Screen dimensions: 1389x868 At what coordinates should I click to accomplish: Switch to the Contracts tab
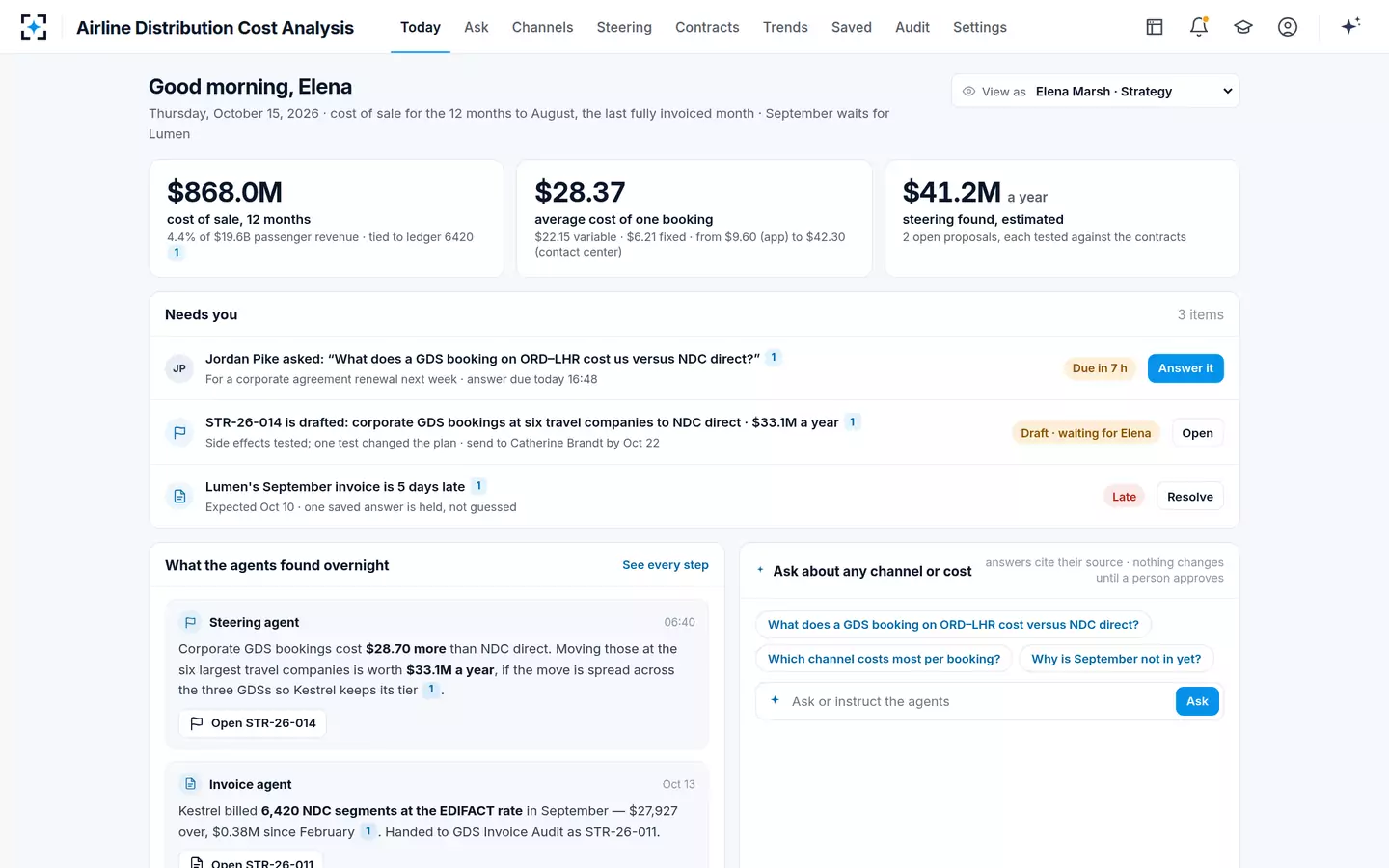(x=707, y=27)
